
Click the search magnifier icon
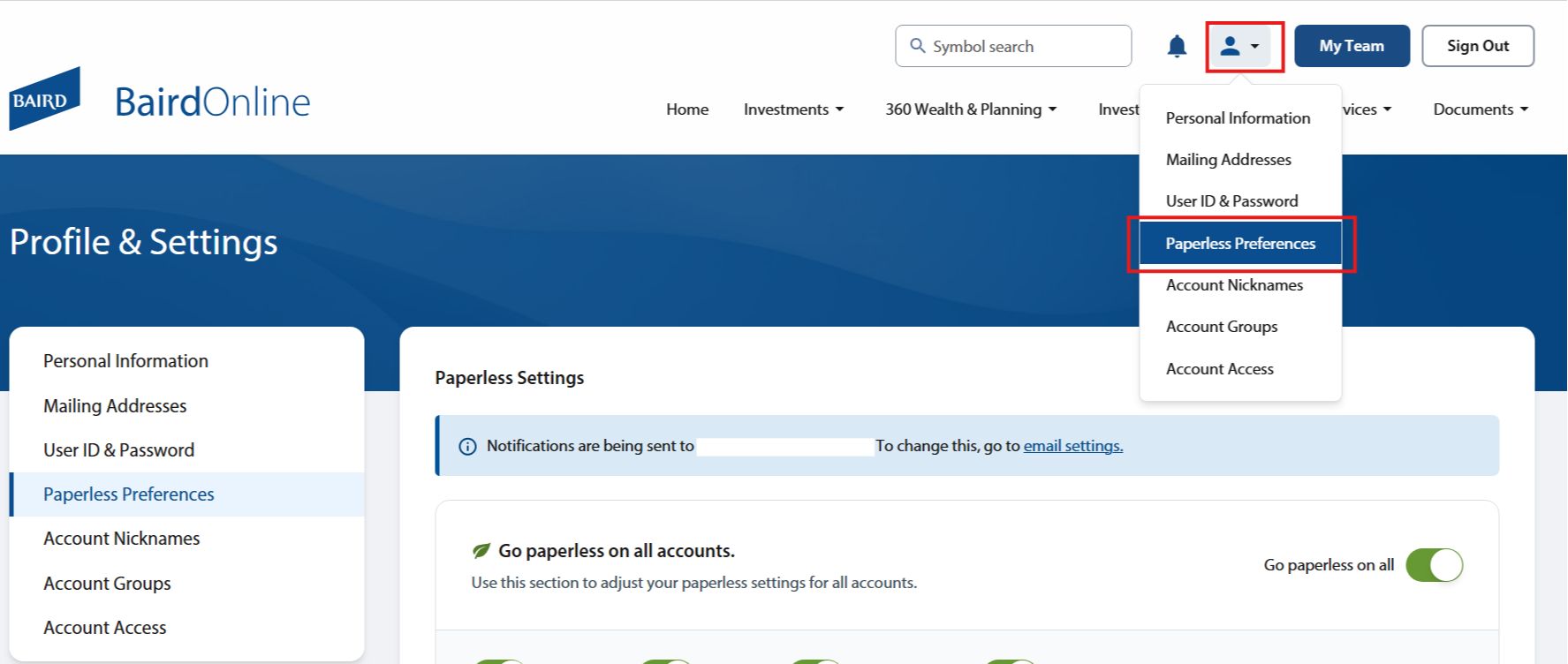point(918,45)
